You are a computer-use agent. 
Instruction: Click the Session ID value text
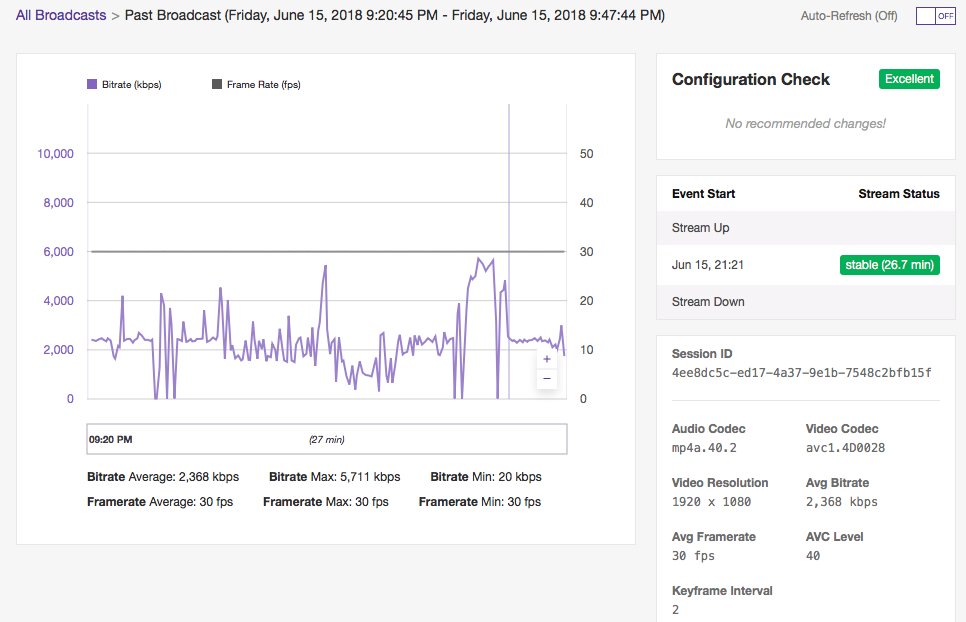(x=801, y=373)
